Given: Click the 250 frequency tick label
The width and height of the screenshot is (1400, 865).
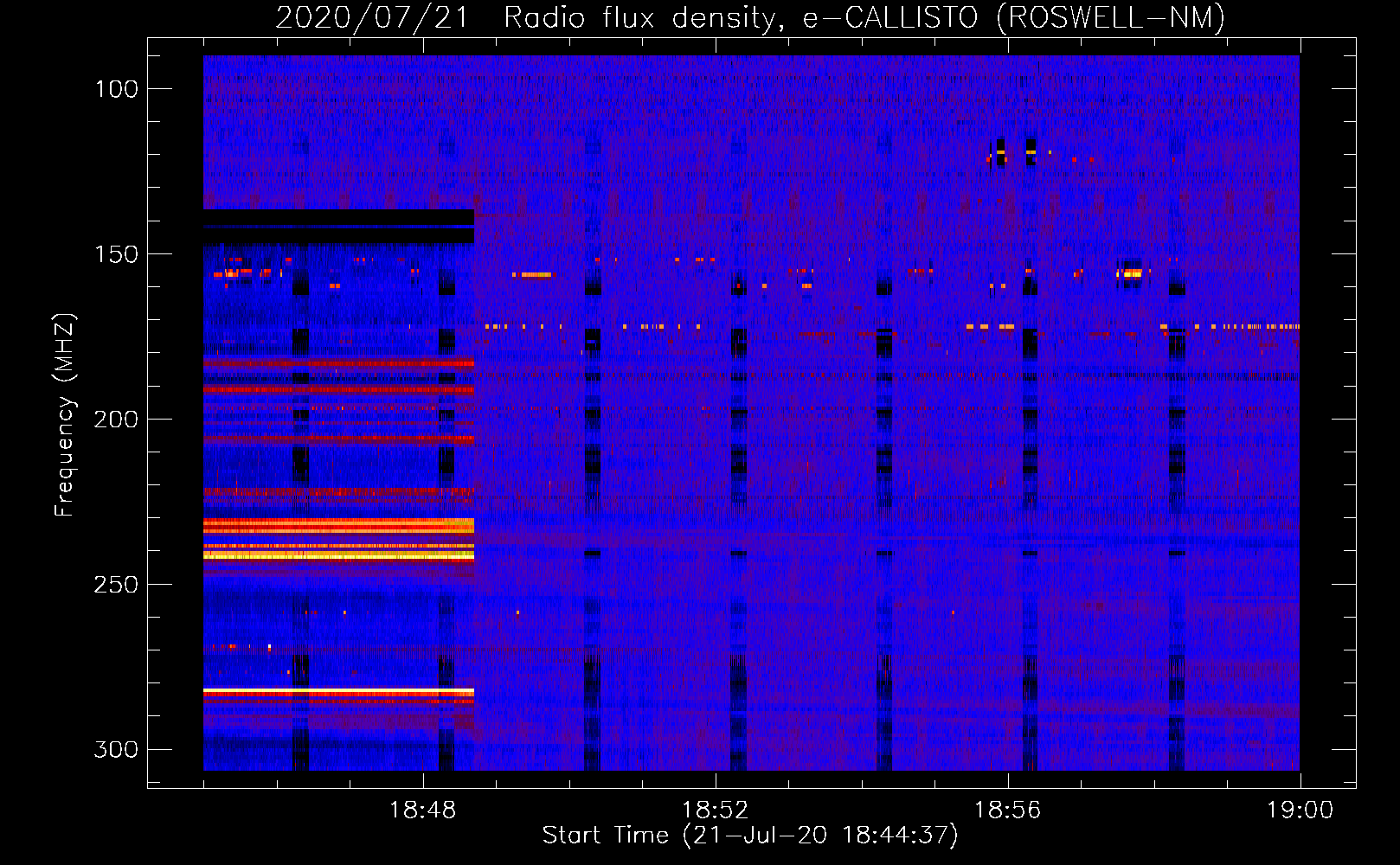Looking at the screenshot, I should 116,585.
